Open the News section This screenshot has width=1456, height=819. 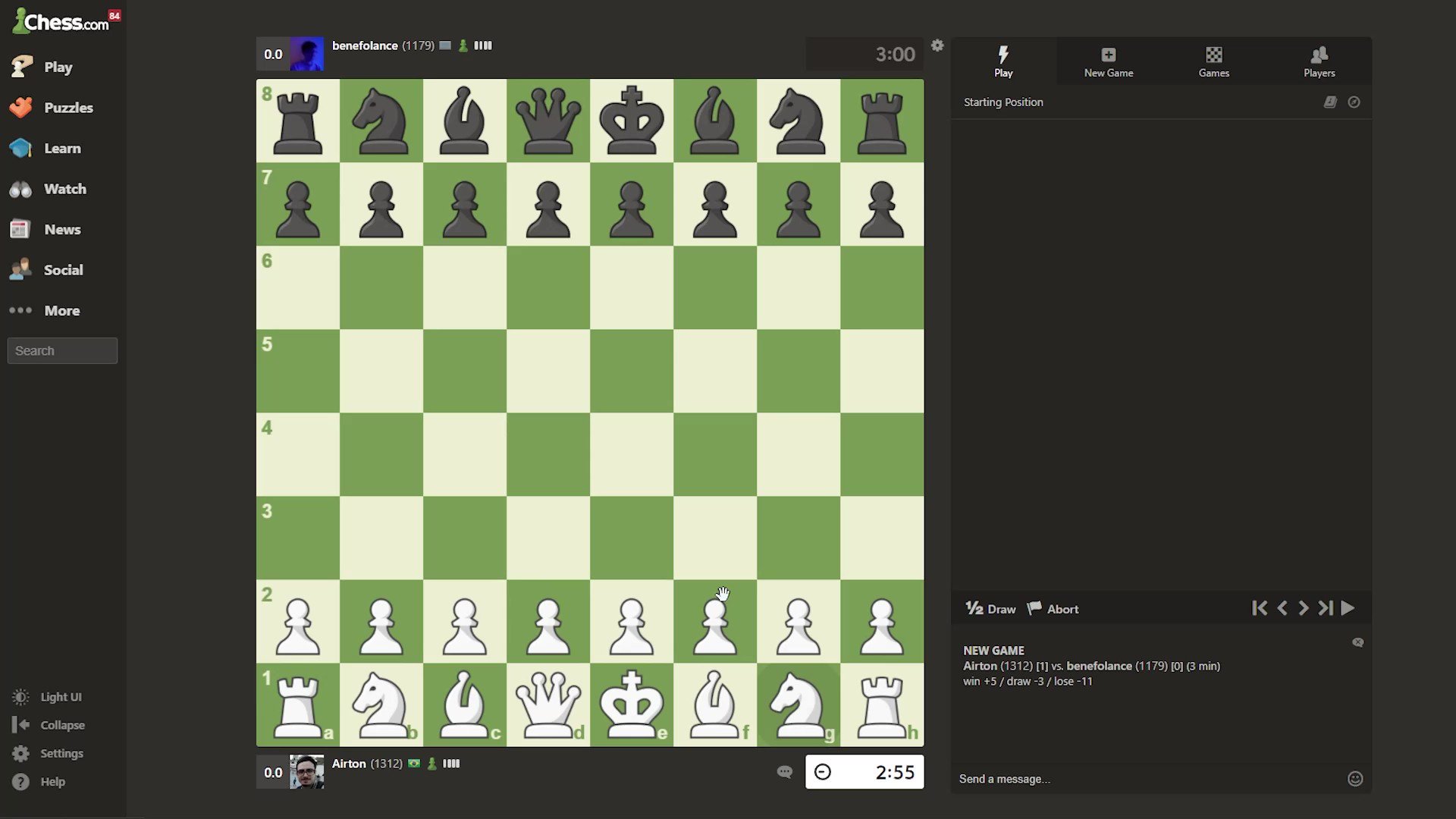click(45, 230)
